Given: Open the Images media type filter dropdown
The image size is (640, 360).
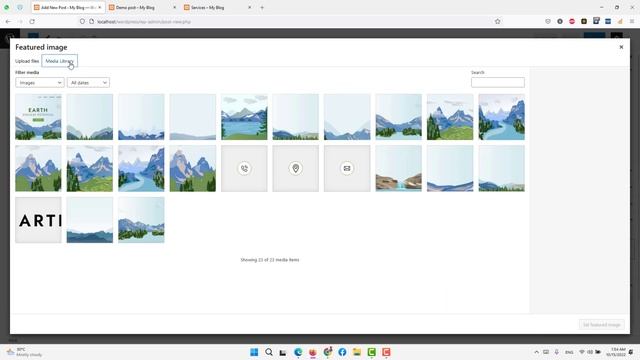Looking at the screenshot, I should [40, 83].
